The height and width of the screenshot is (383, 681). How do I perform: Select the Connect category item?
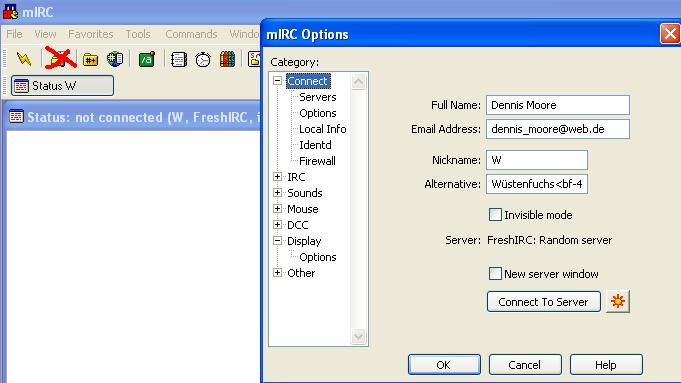[308, 81]
